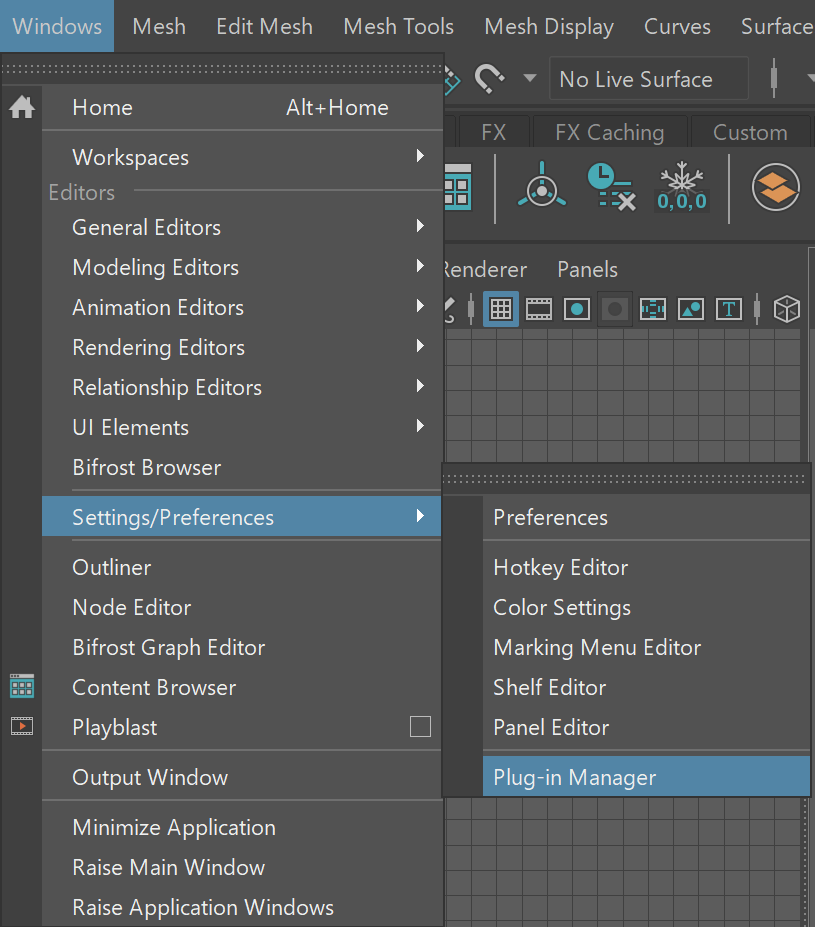Open the Mesh Tools menu
Image resolution: width=815 pixels, height=927 pixels.
coord(398,26)
